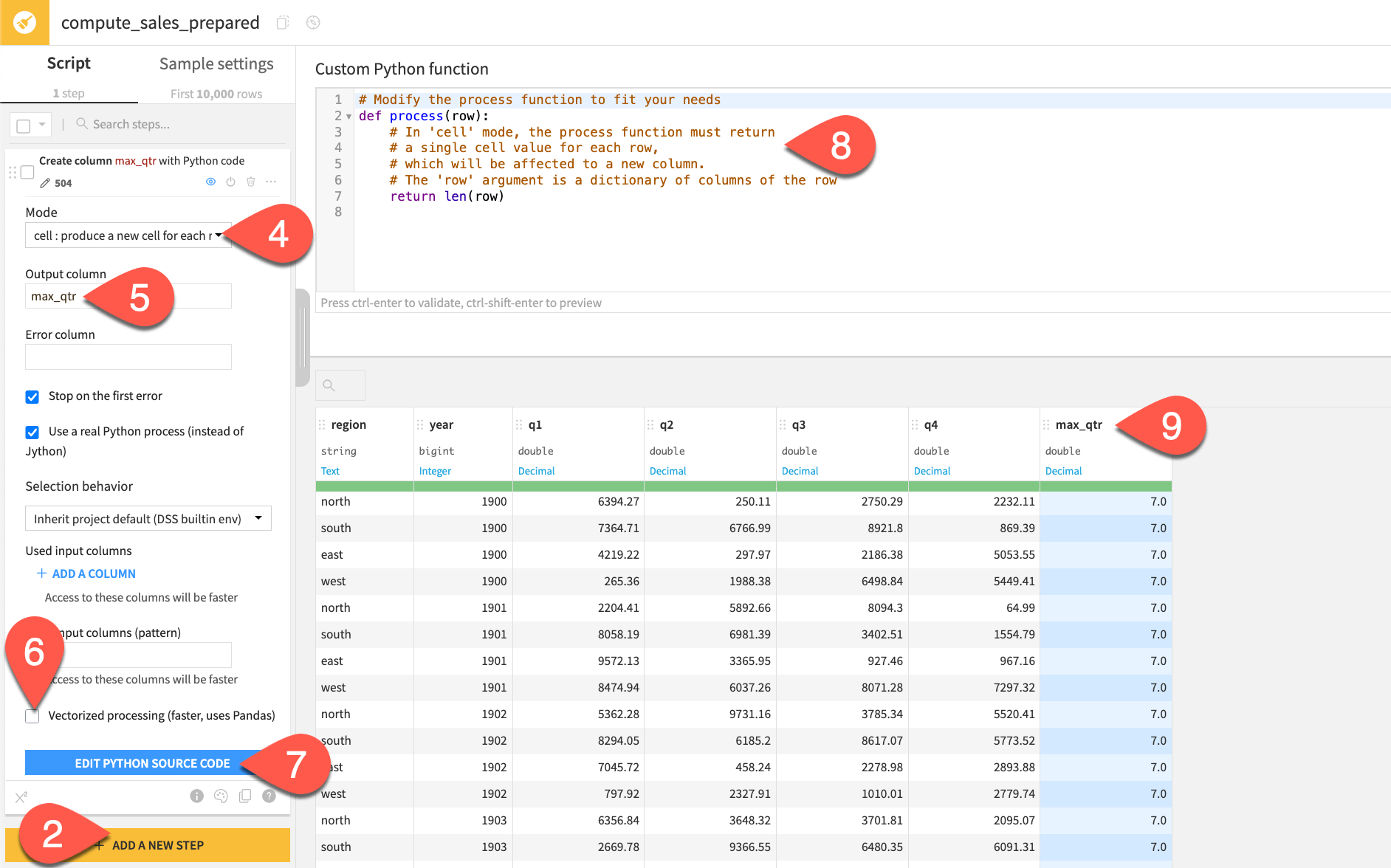Switch to the Sample settings tab
Viewport: 1391px width, 868px height.
pyautogui.click(x=216, y=64)
